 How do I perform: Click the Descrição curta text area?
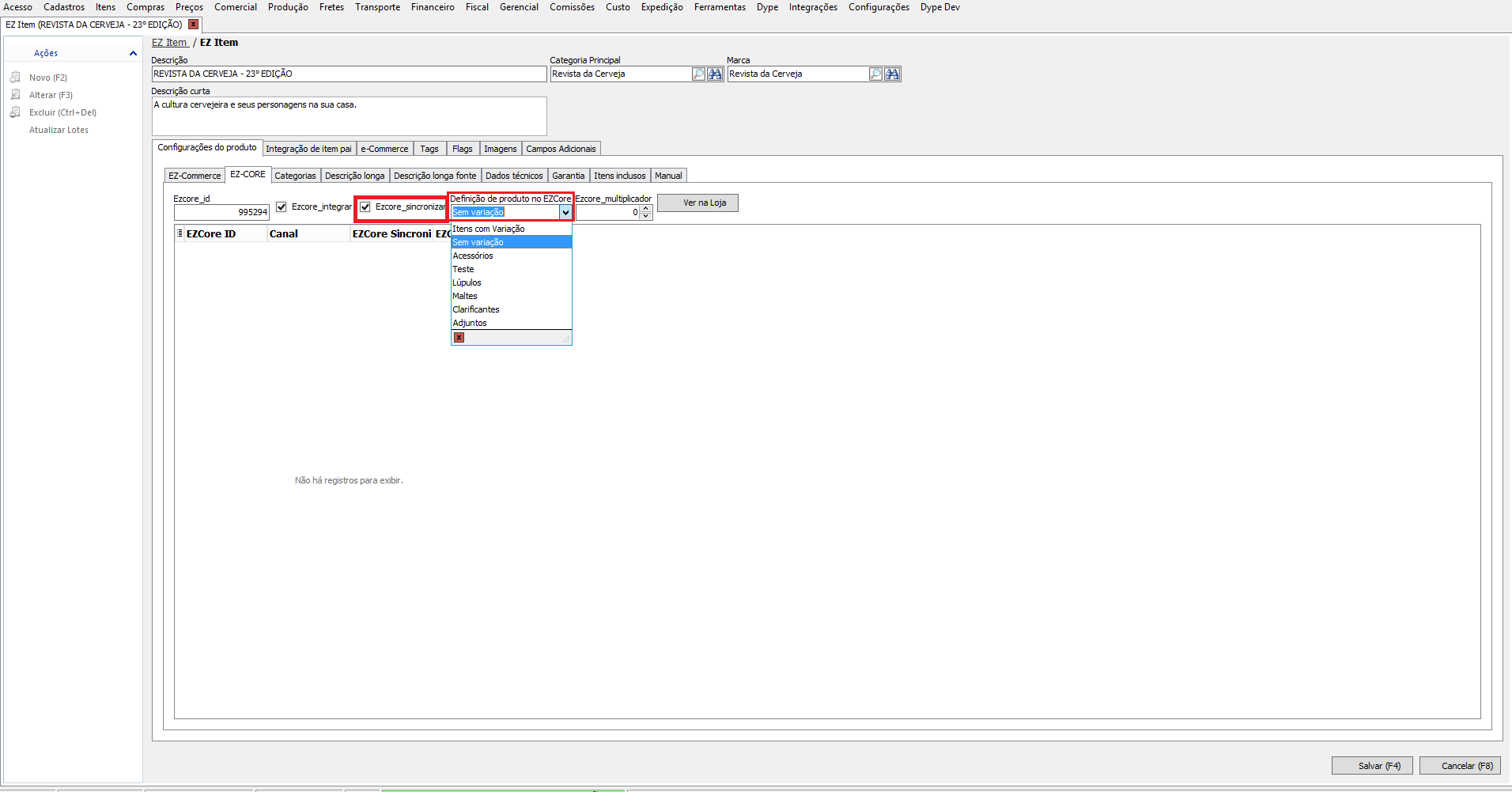pyautogui.click(x=349, y=116)
